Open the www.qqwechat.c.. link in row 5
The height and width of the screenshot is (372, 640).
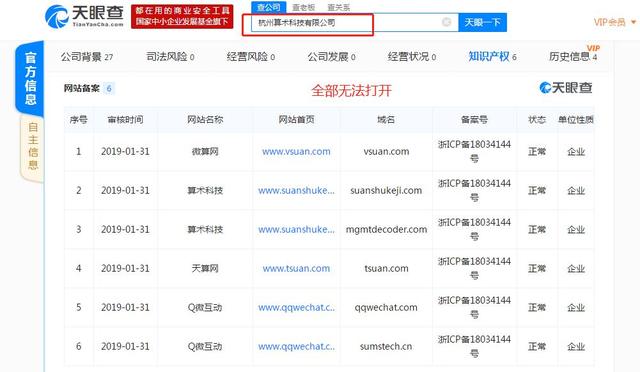point(296,307)
